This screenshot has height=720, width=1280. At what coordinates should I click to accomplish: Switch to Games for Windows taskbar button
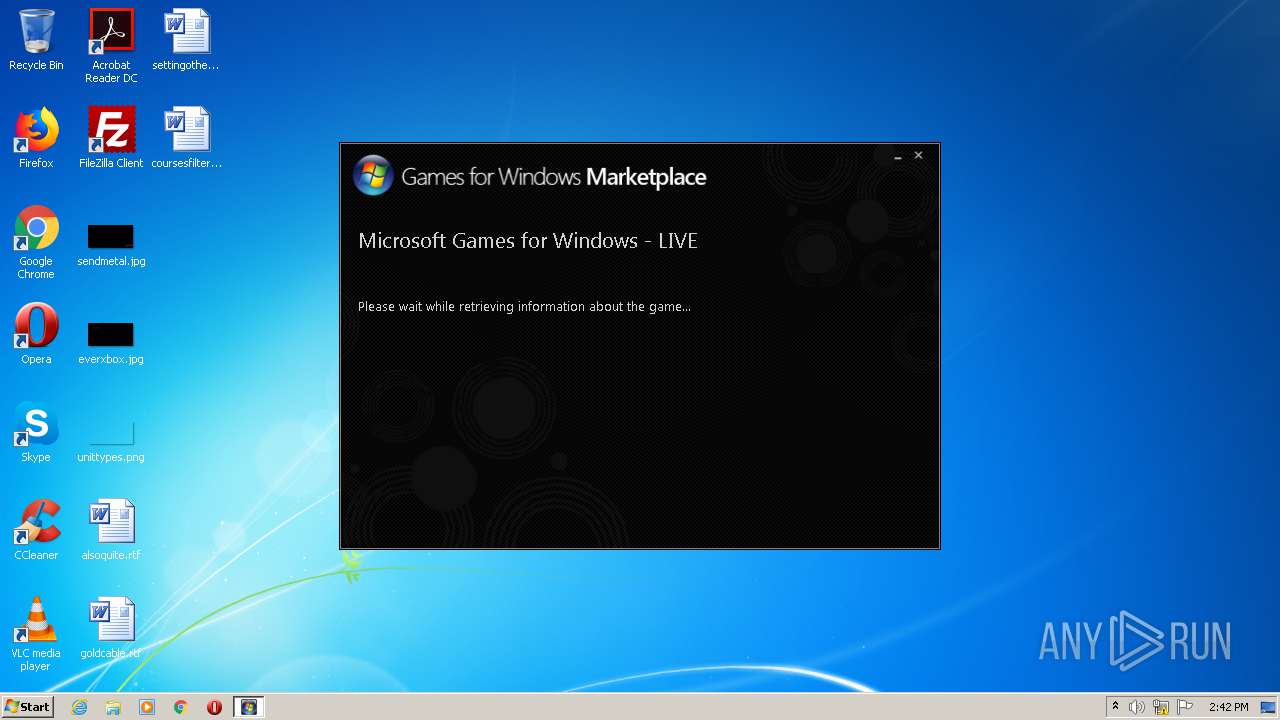[249, 707]
